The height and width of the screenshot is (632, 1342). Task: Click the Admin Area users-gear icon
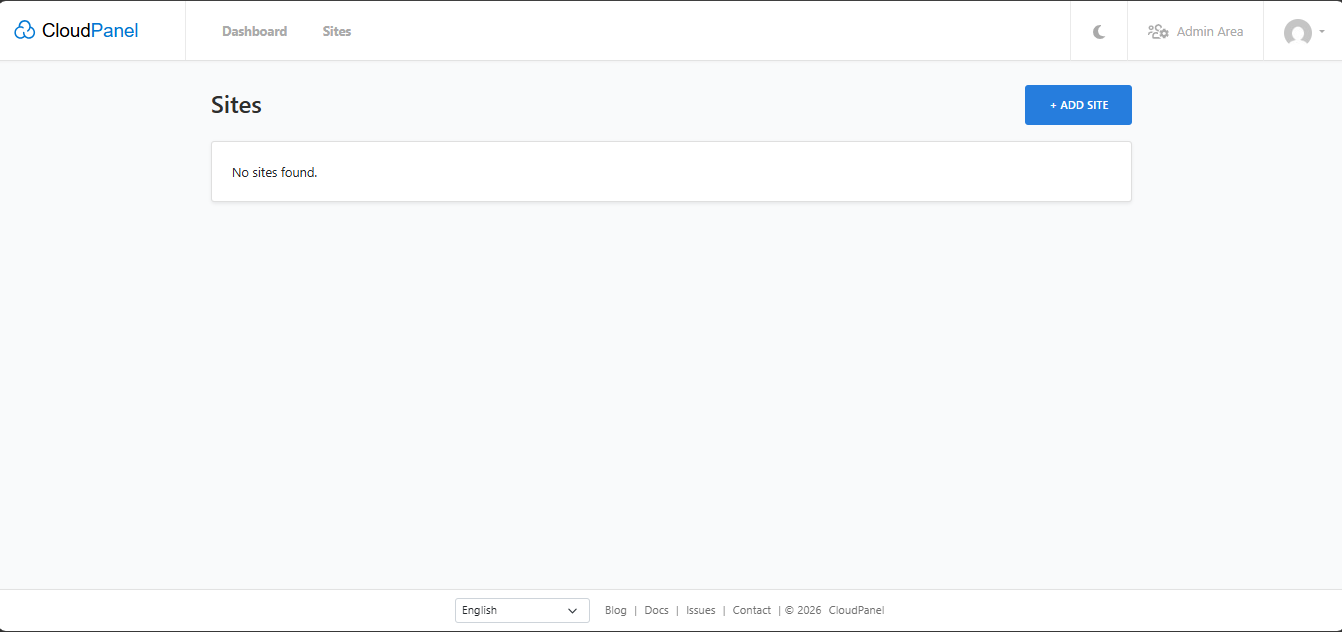pyautogui.click(x=1158, y=31)
